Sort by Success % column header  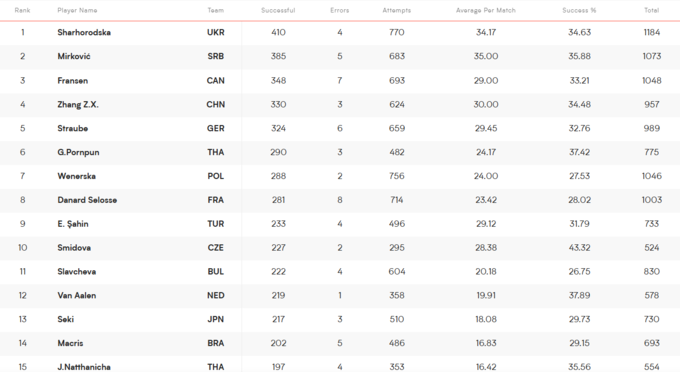[579, 10]
